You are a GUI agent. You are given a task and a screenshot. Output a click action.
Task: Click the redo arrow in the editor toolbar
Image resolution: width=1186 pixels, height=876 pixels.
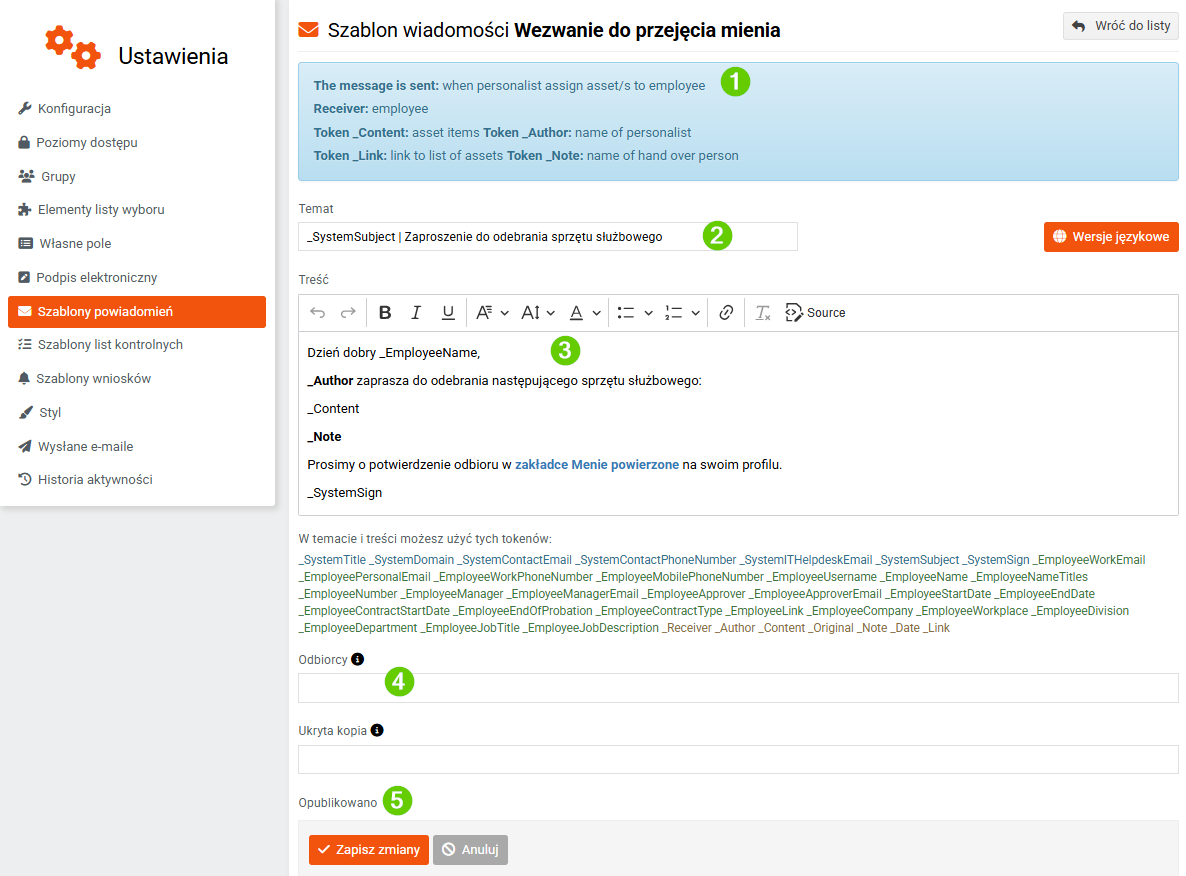pyautogui.click(x=348, y=312)
